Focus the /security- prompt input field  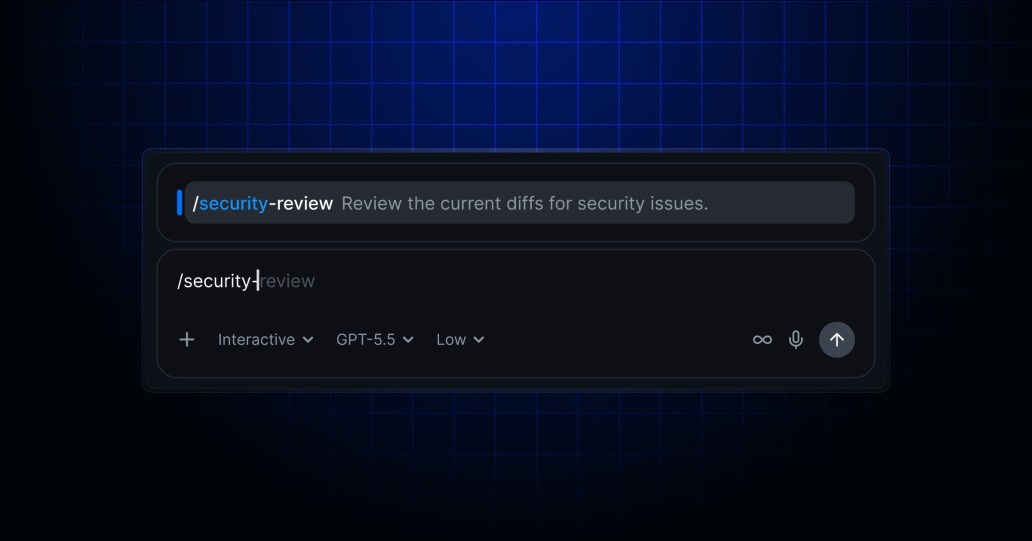(516, 281)
